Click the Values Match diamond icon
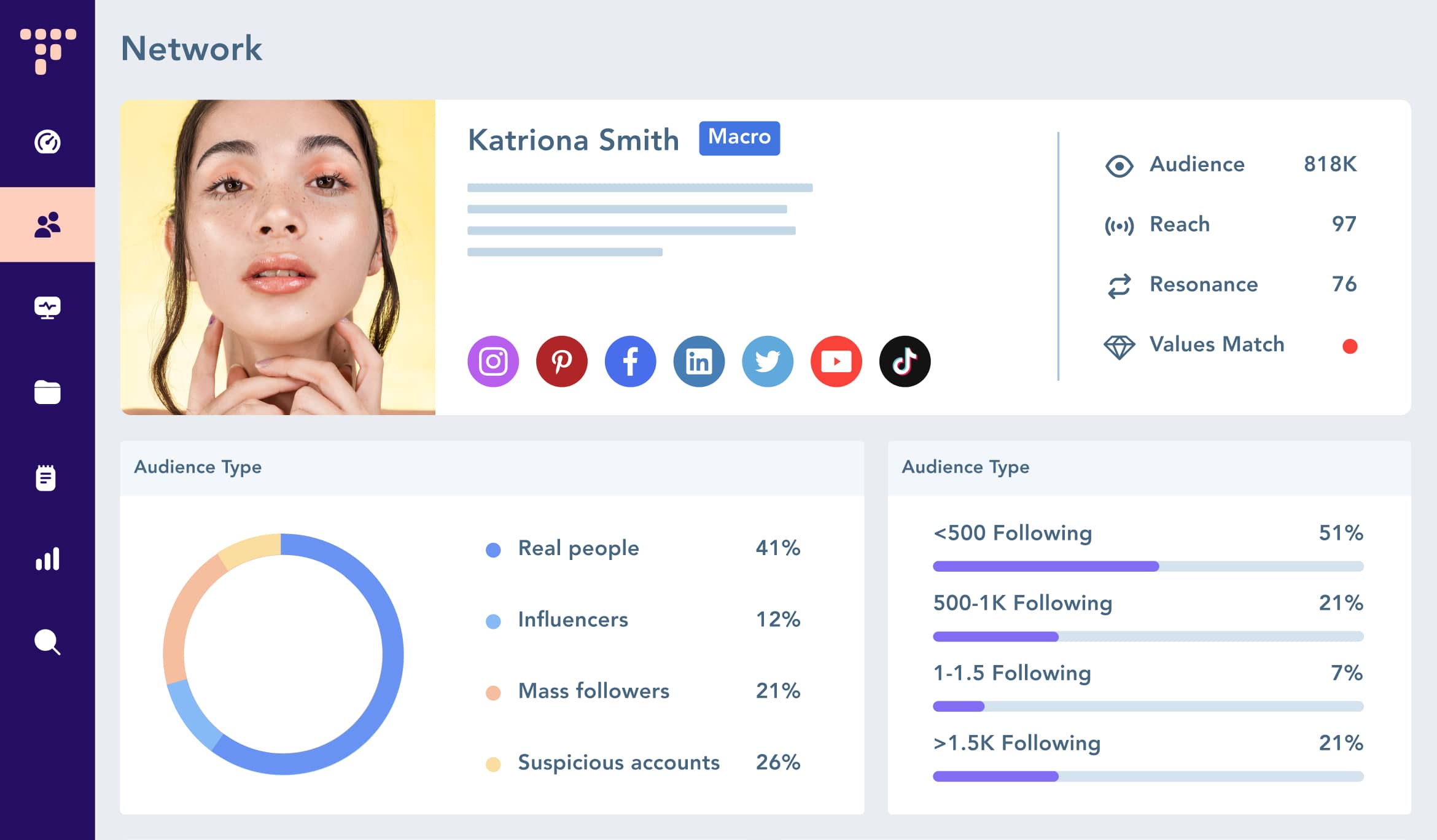1437x840 pixels. [1119, 347]
